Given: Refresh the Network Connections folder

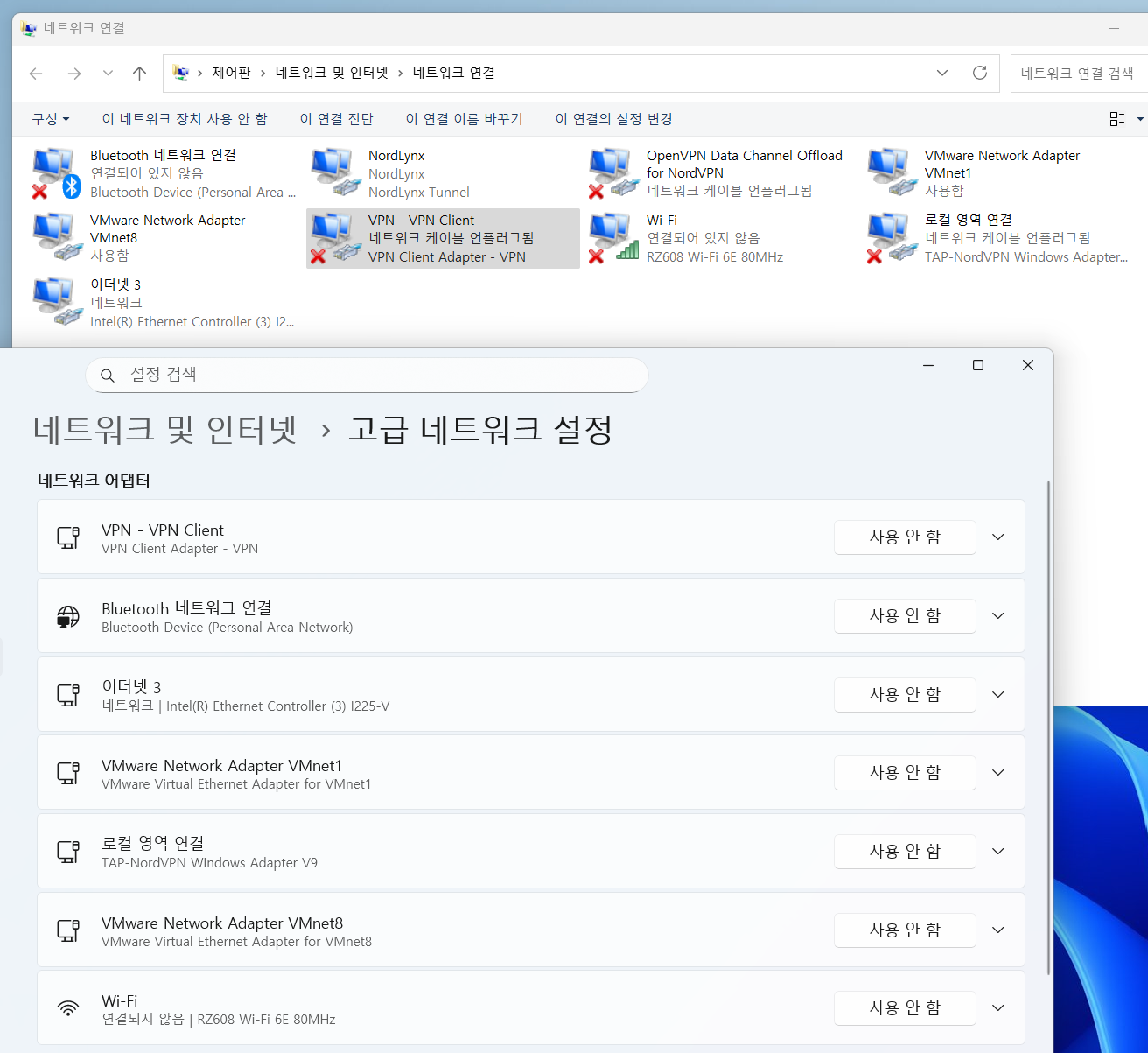Looking at the screenshot, I should tap(980, 73).
